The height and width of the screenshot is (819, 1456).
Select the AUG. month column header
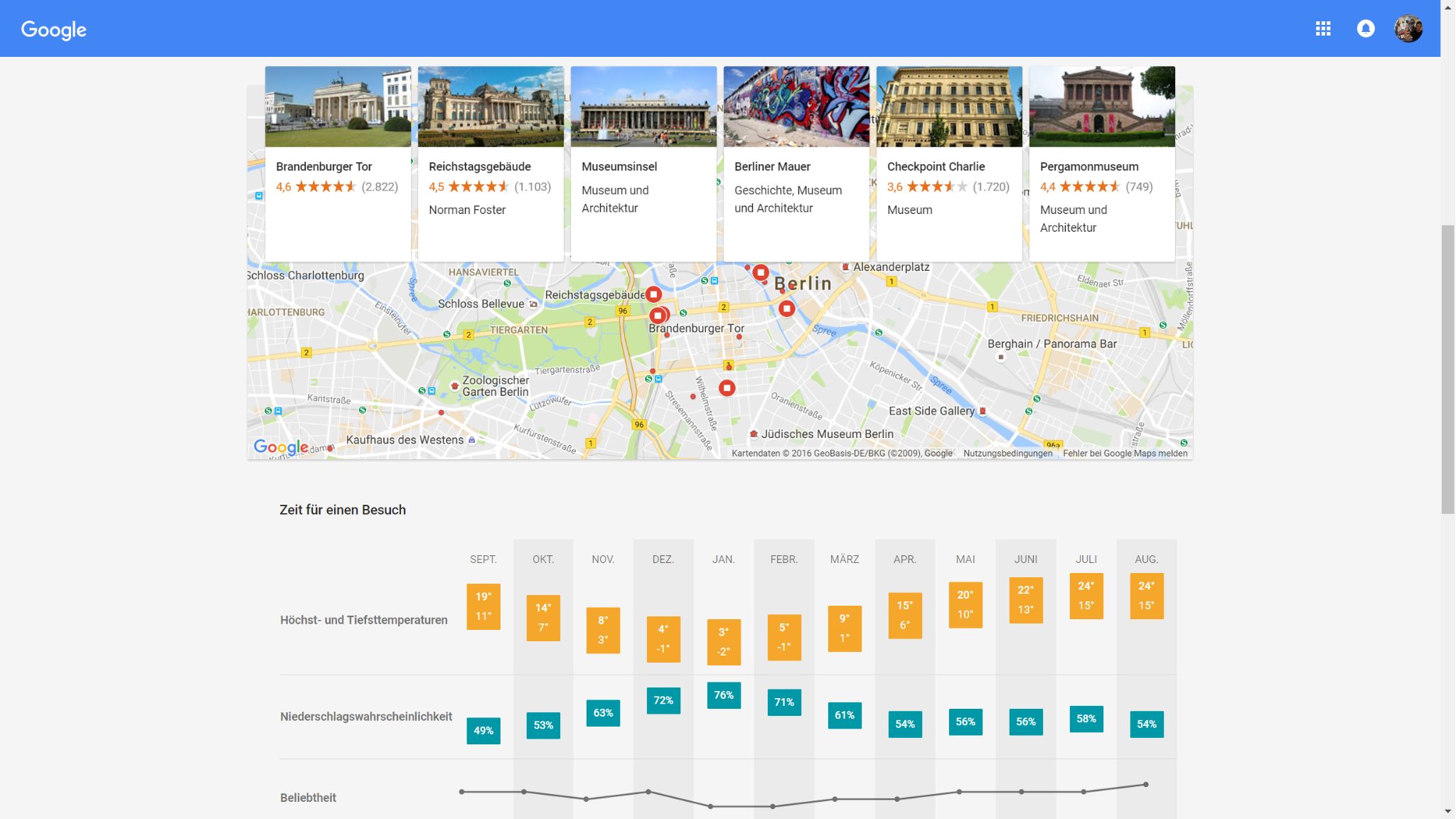1146,560
